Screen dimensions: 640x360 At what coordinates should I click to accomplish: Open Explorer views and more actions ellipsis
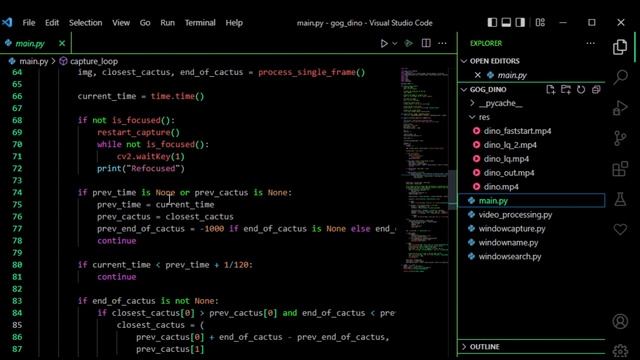[x=591, y=43]
